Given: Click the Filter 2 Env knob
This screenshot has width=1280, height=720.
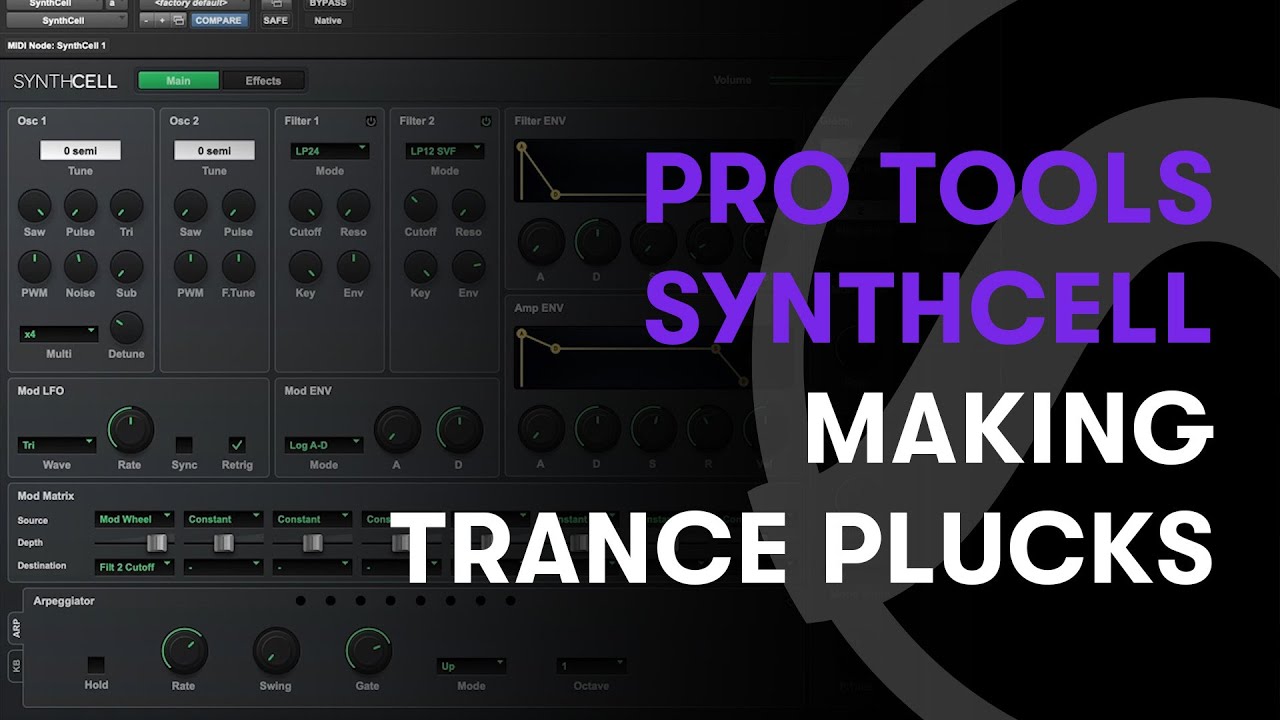Looking at the screenshot, I should click(468, 266).
